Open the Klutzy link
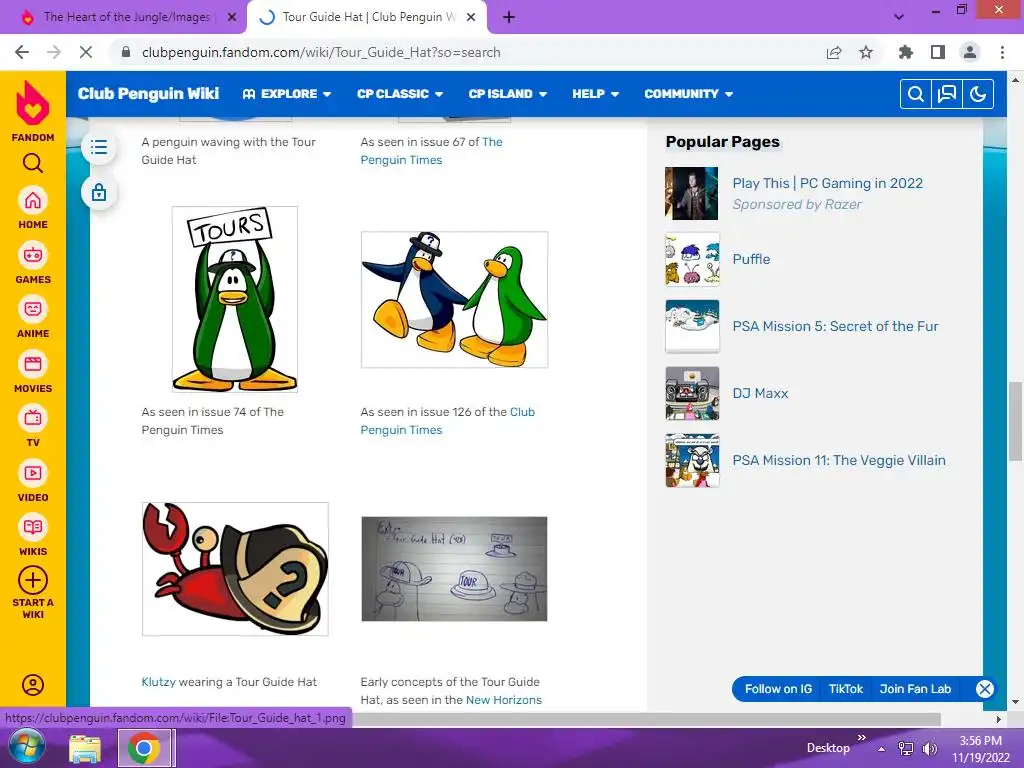Viewport: 1024px width, 768px height. click(158, 682)
